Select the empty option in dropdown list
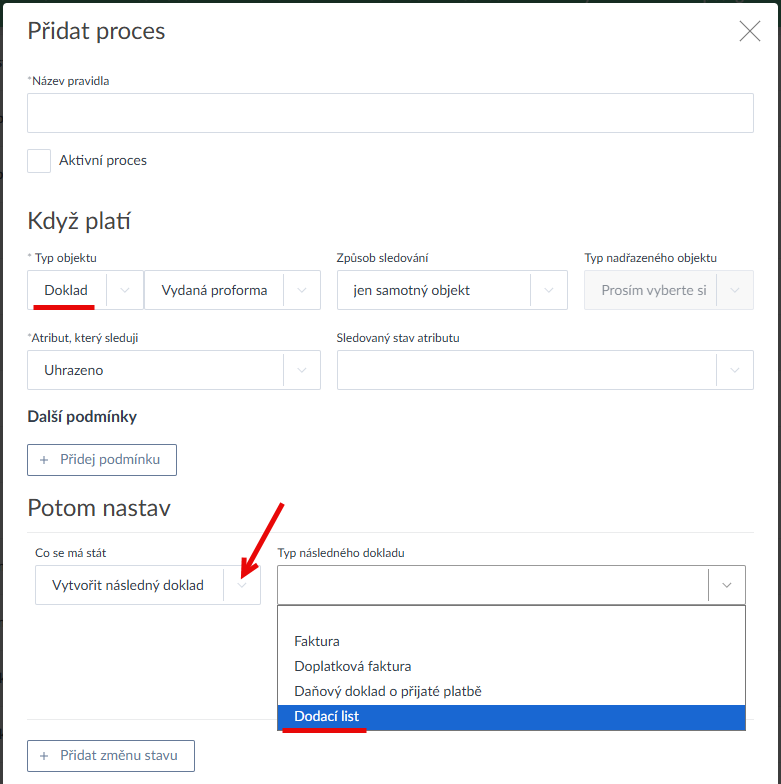The image size is (781, 784). [x=510, y=618]
